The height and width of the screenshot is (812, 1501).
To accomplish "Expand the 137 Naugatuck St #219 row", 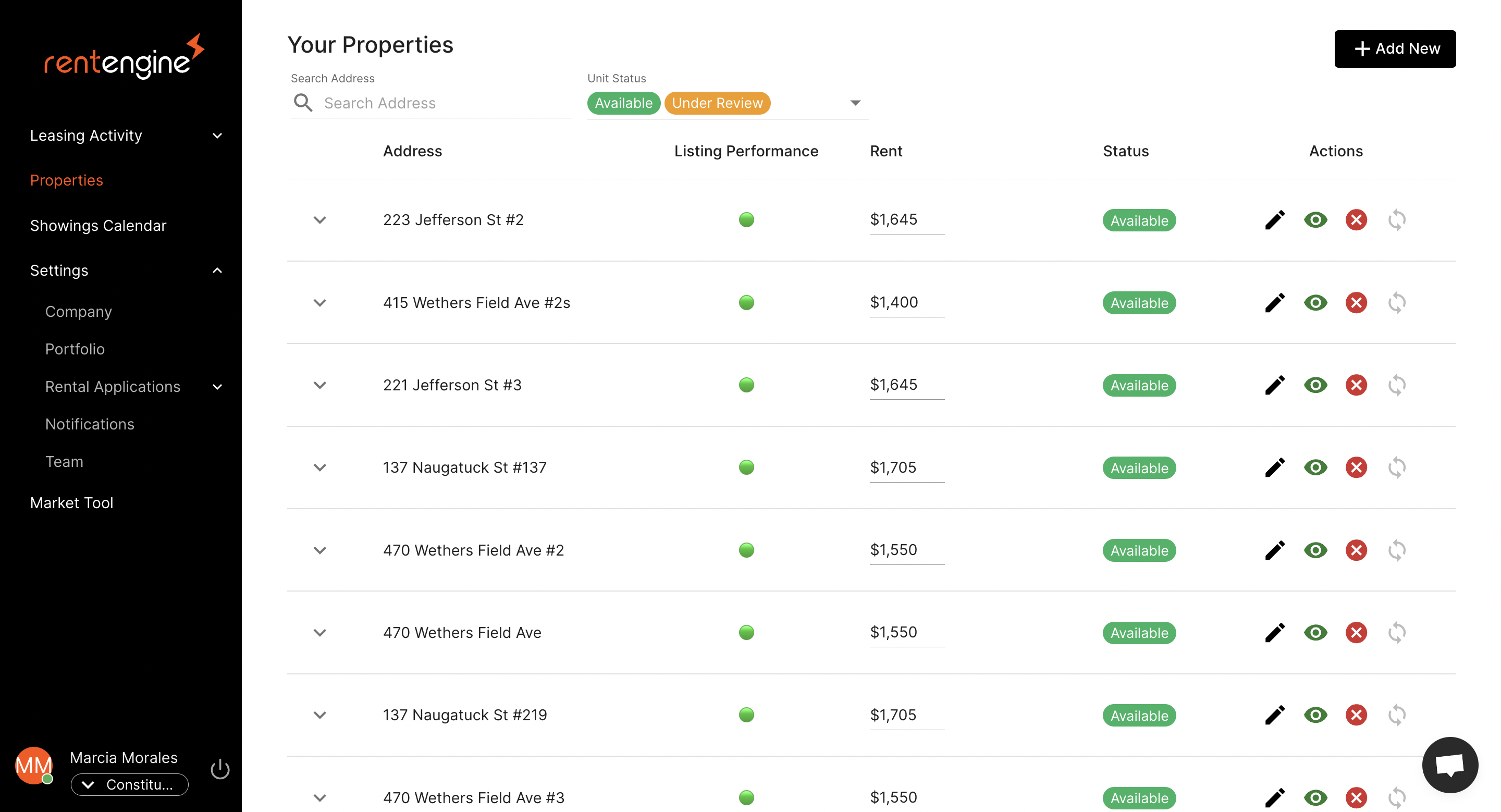I will (x=319, y=715).
